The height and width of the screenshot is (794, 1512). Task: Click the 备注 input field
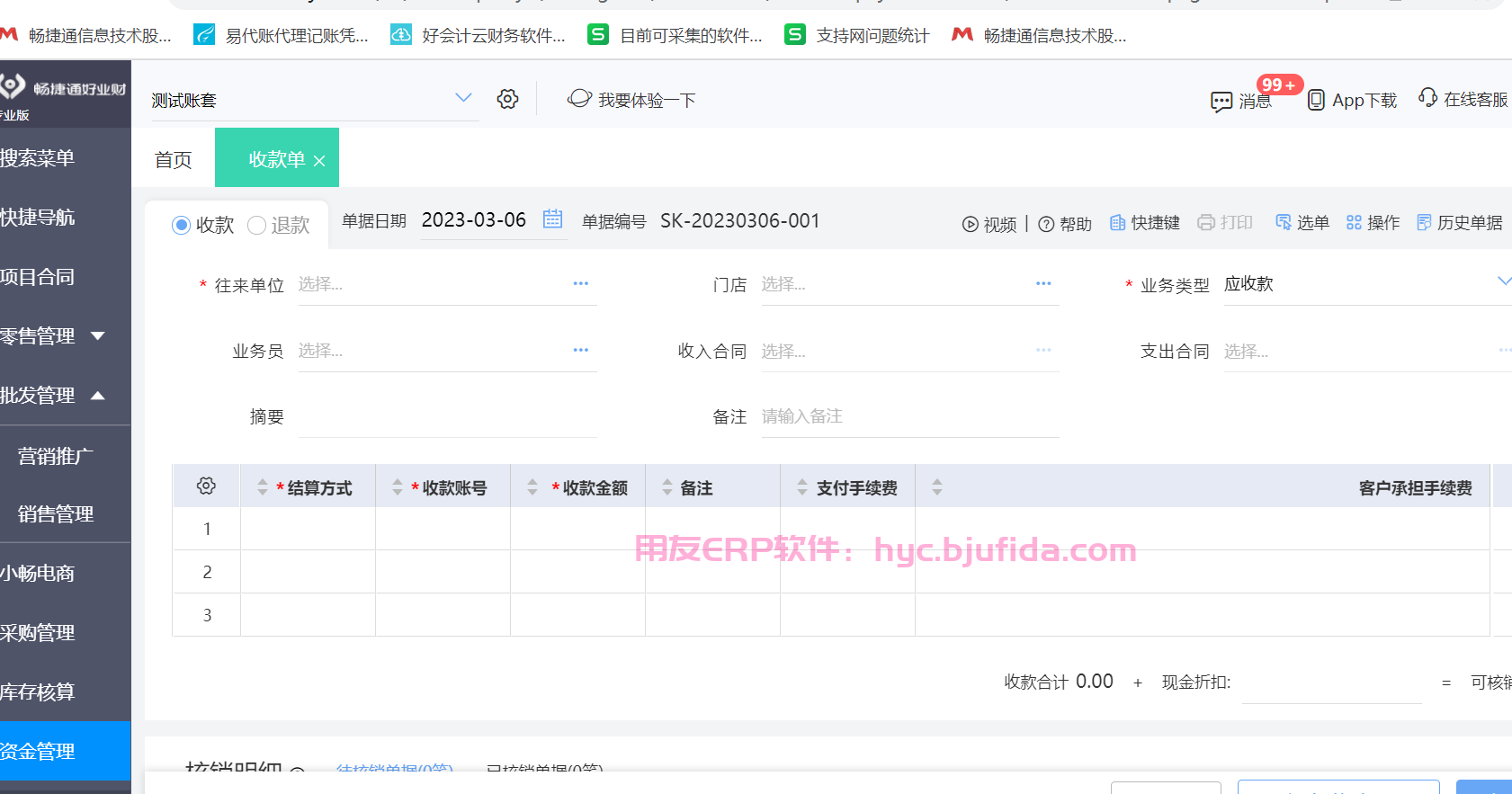click(x=910, y=416)
